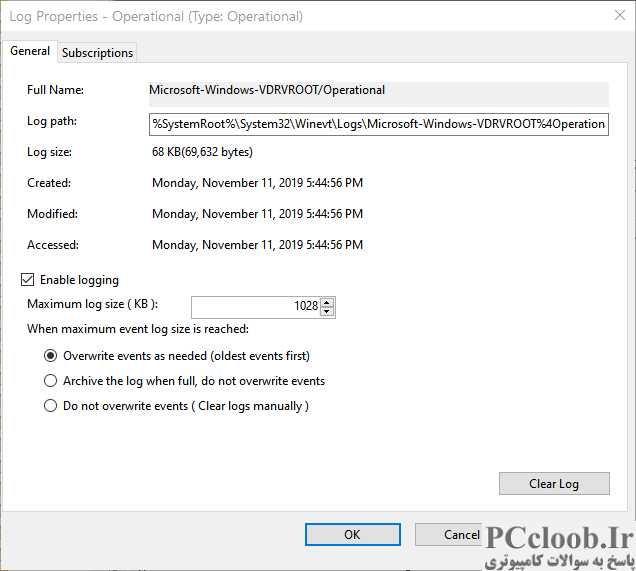Image resolution: width=636 pixels, height=571 pixels.
Task: Switch to the Subscriptions tab
Action: (x=97, y=53)
